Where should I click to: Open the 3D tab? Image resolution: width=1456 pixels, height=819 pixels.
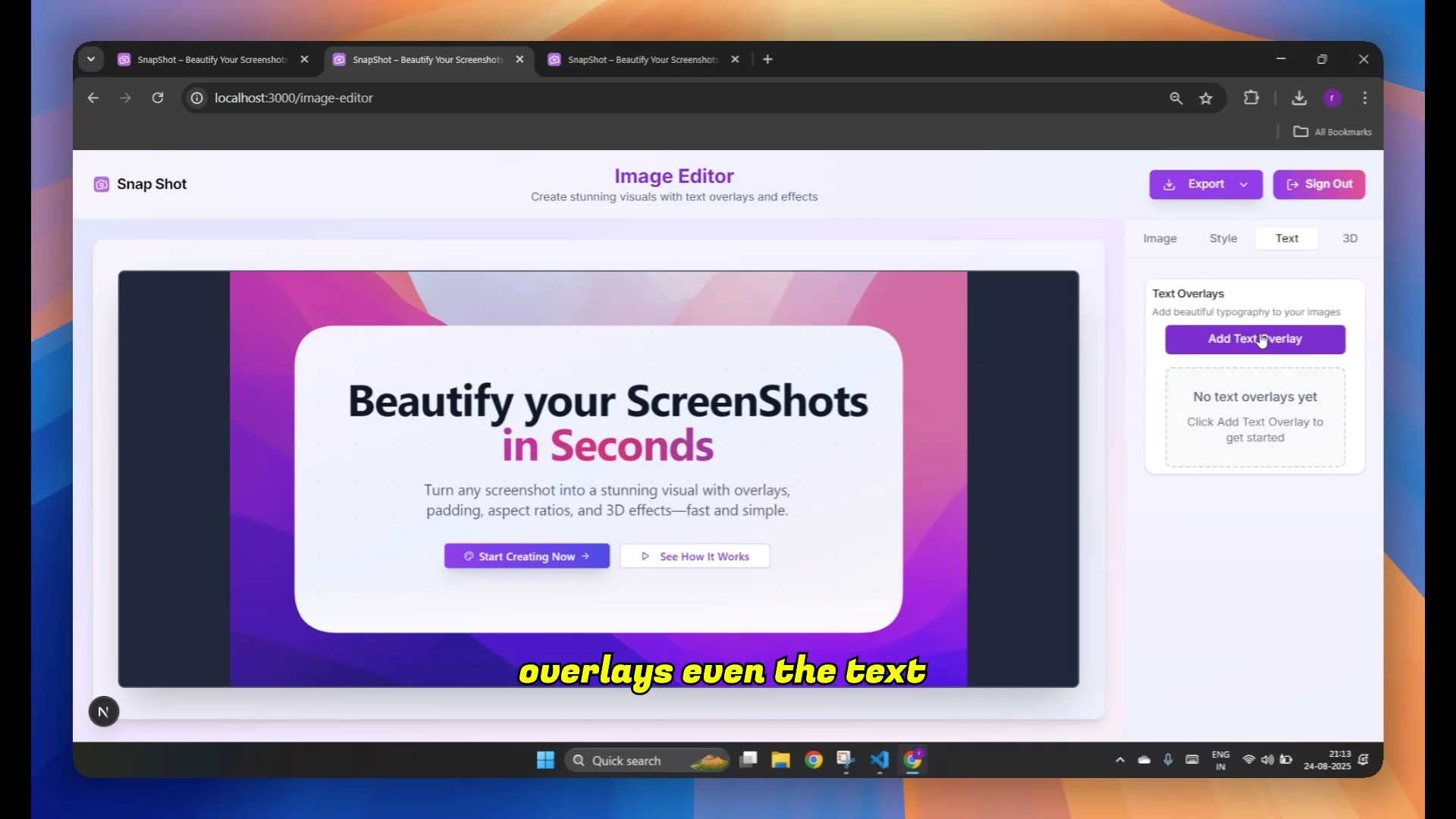[1350, 238]
